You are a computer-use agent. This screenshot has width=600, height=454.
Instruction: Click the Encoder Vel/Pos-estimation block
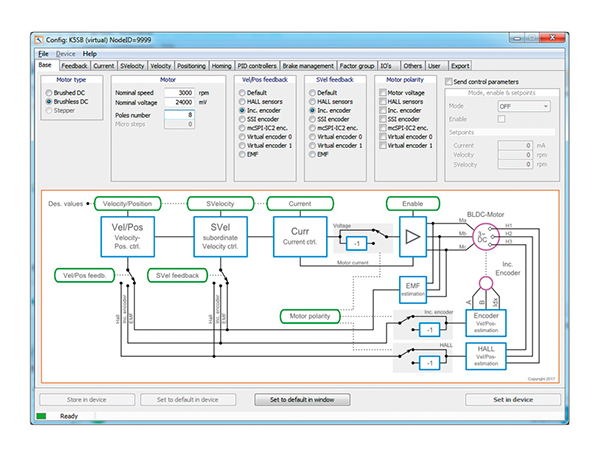click(x=486, y=323)
